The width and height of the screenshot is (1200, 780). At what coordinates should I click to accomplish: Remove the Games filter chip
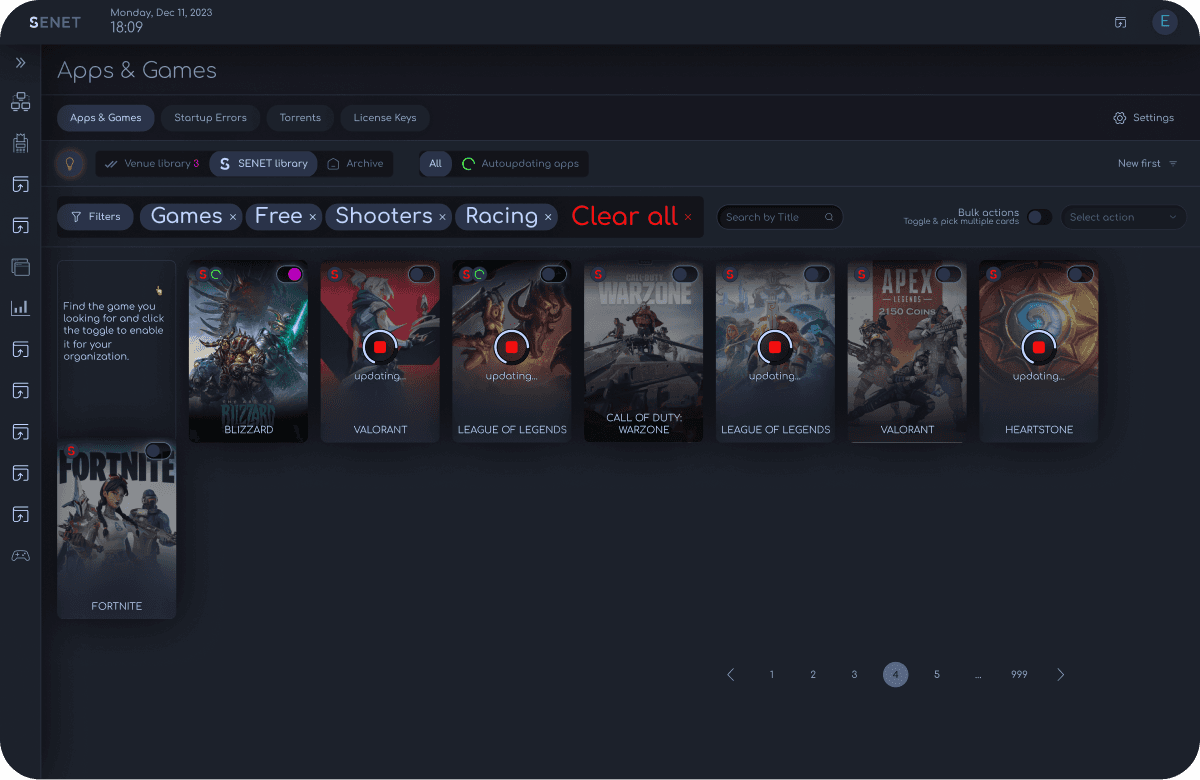[233, 217]
